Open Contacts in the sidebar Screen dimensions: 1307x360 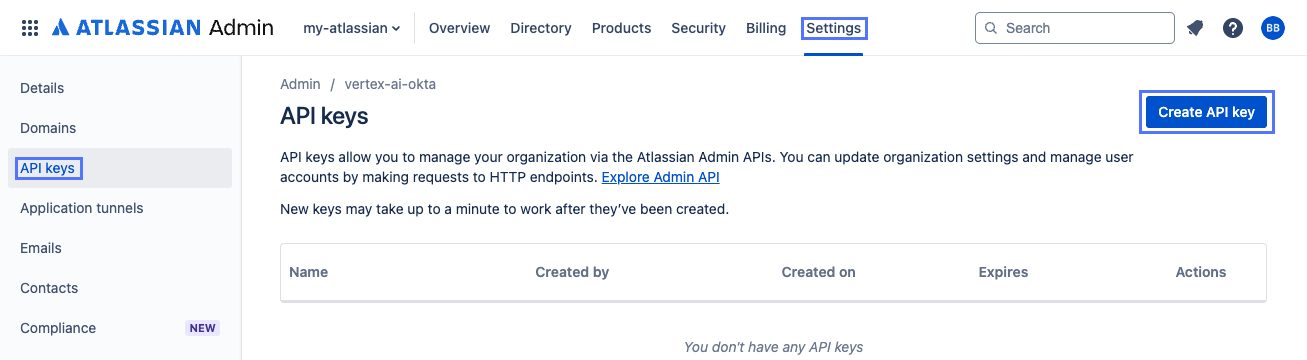tap(120, 288)
